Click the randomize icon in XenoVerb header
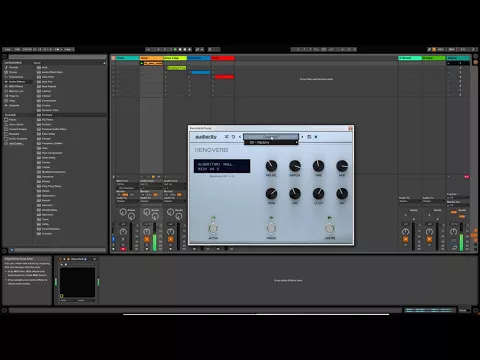Image resolution: width=480 pixels, height=360 pixels. (x=226, y=137)
